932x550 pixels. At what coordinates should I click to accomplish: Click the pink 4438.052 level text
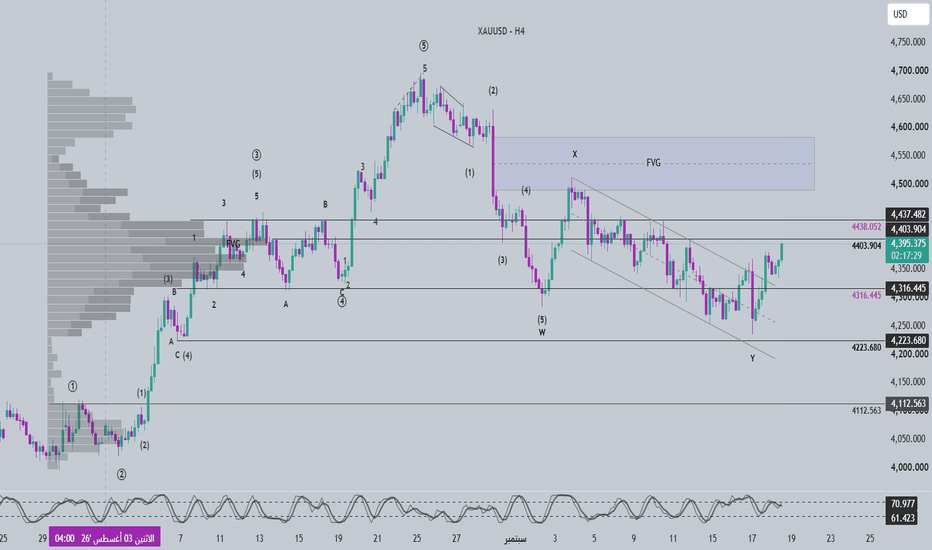pyautogui.click(x=867, y=227)
